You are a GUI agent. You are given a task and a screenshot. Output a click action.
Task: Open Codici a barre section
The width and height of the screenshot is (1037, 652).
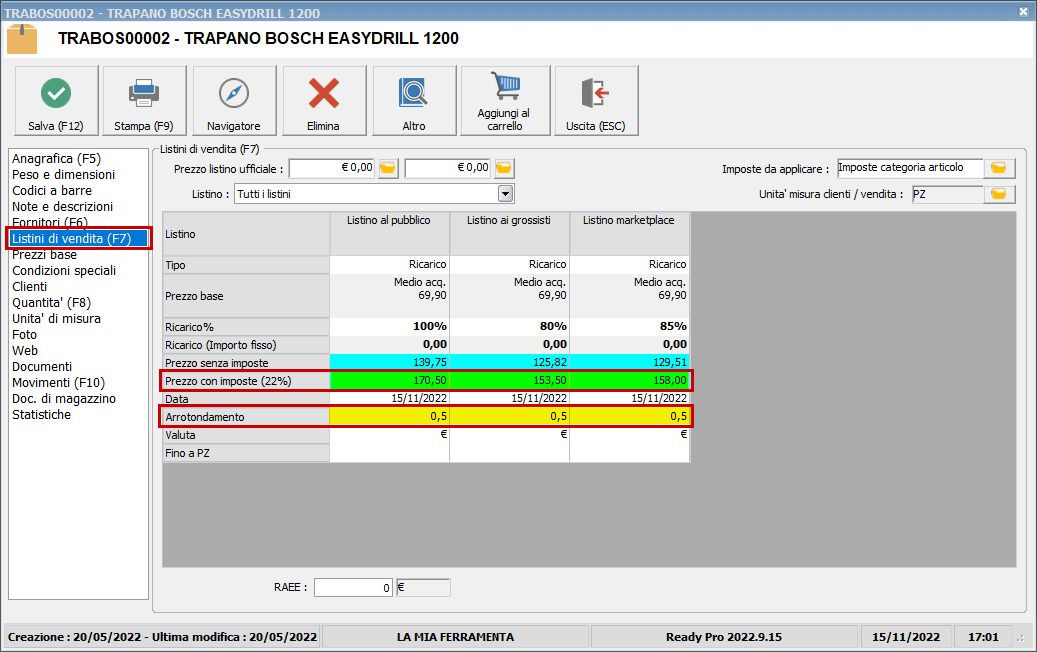pos(52,190)
